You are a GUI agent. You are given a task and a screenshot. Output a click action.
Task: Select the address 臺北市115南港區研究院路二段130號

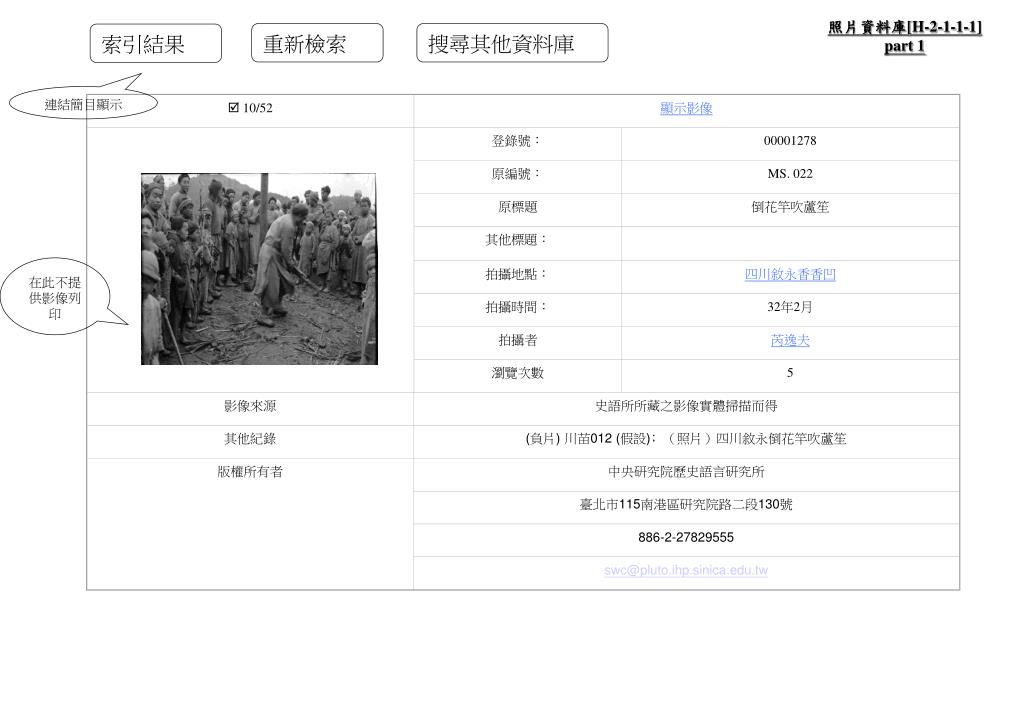tap(686, 504)
